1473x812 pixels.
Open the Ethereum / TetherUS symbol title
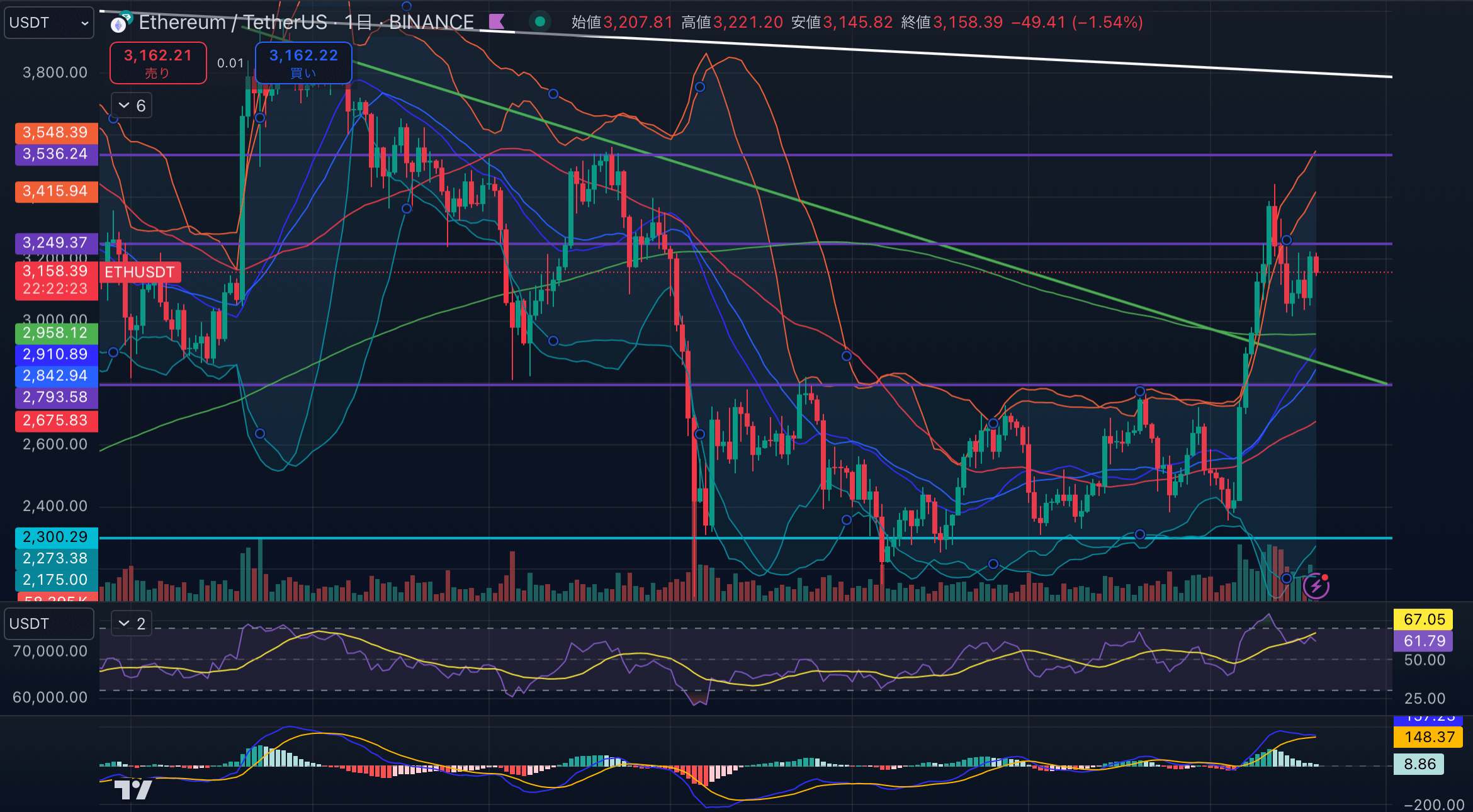click(306, 22)
